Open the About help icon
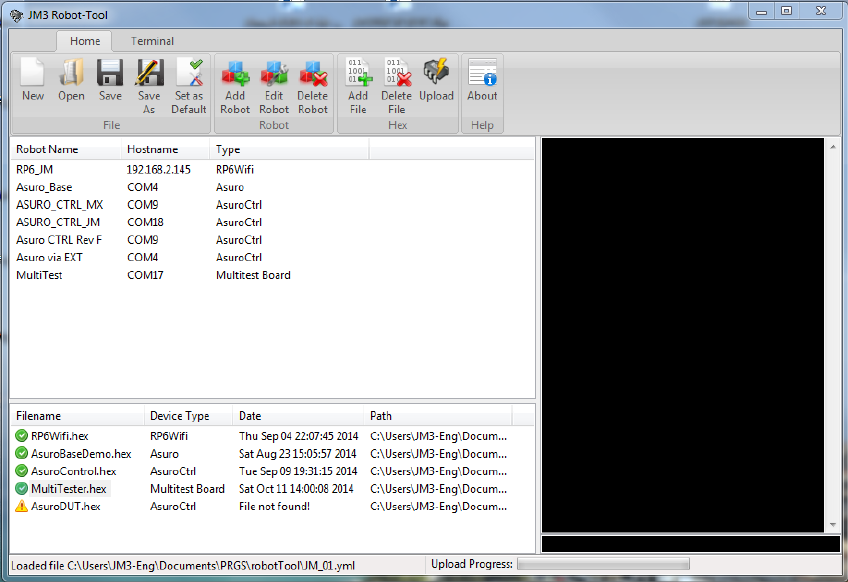Image resolution: width=848 pixels, height=582 pixels. (482, 72)
